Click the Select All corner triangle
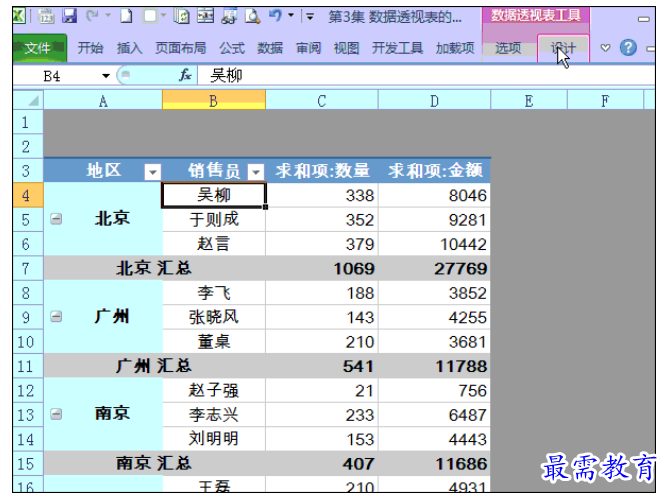This screenshot has height=499, width=665. point(28,100)
